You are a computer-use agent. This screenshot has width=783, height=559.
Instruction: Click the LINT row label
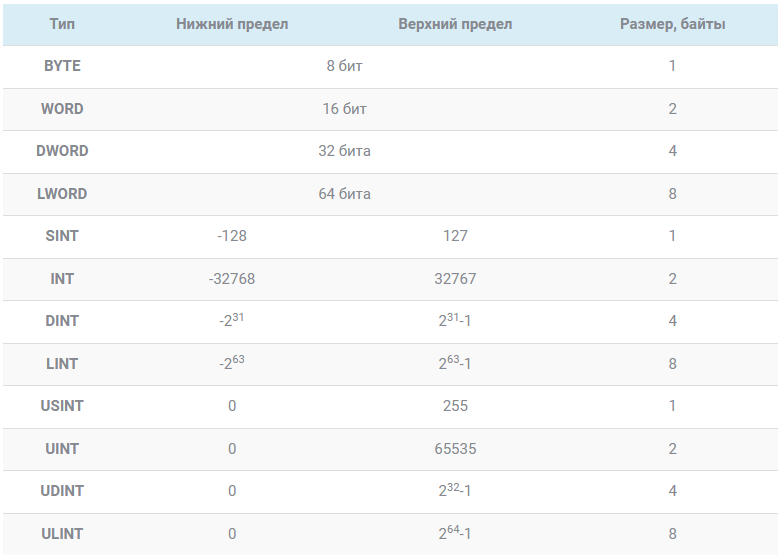tap(62, 364)
